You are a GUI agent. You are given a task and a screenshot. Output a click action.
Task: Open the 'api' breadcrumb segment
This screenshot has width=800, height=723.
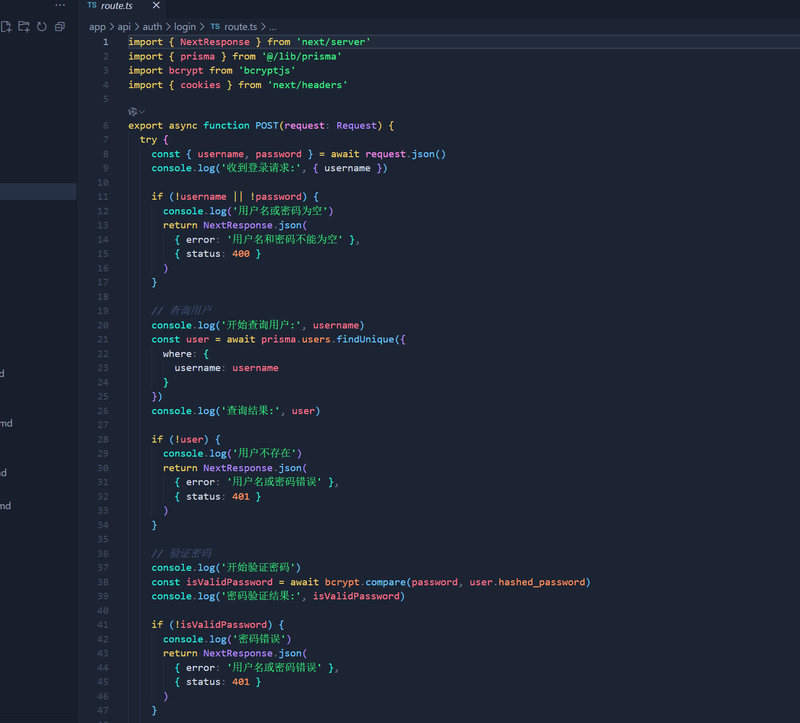(x=124, y=27)
